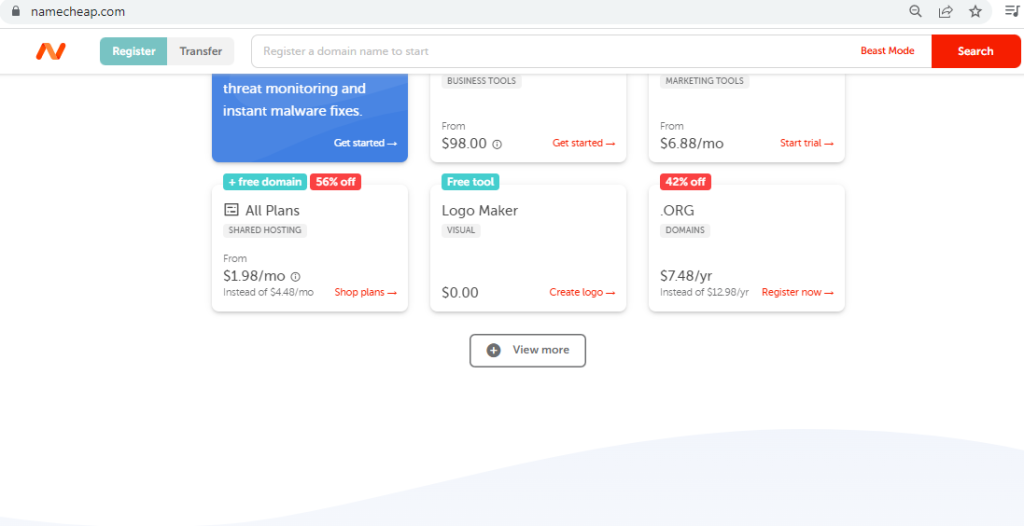
Task: Click 'threat monitoring and' text on blue card
Action: [295, 88]
